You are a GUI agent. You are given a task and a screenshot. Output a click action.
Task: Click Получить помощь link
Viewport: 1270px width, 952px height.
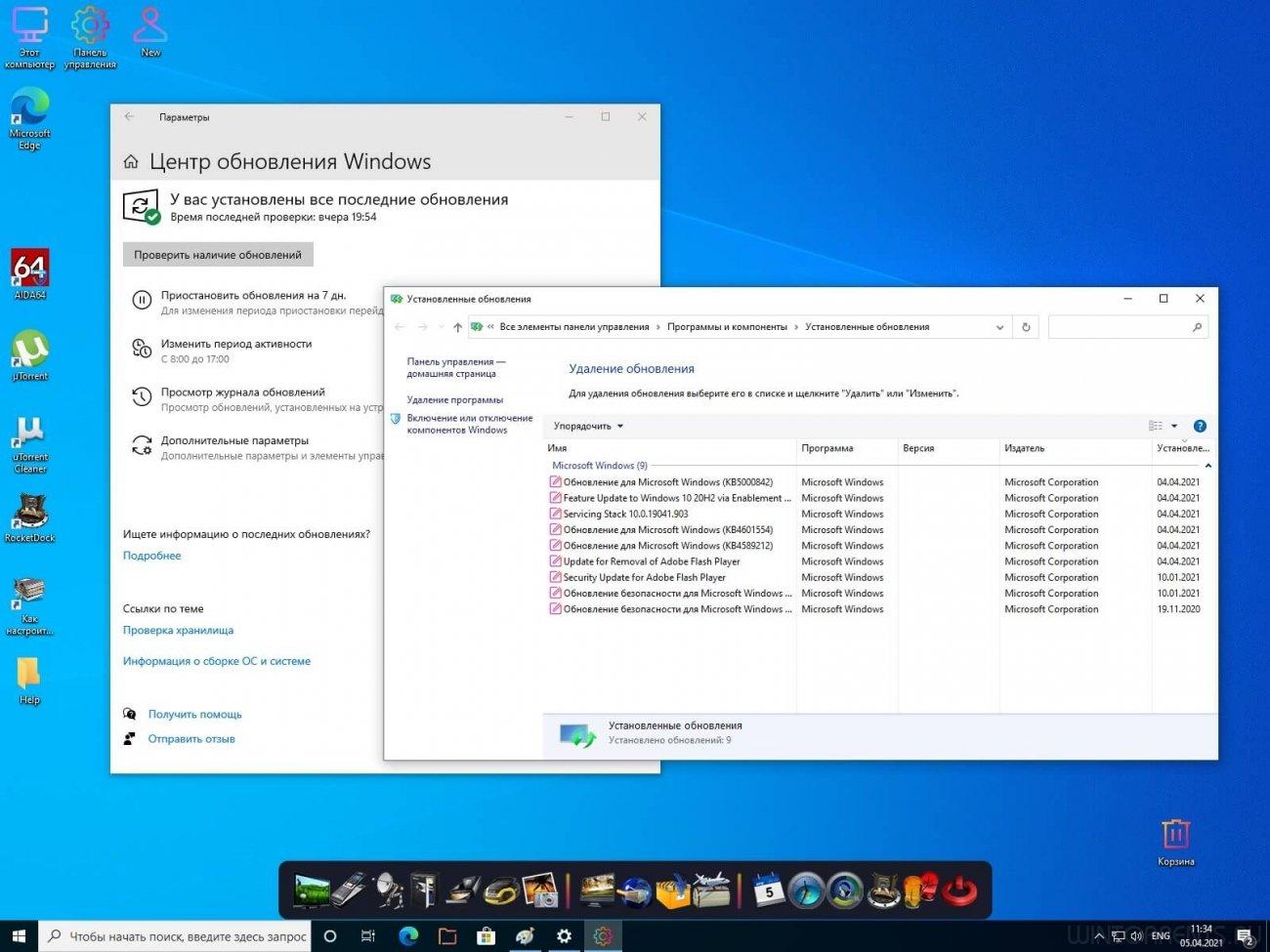(194, 715)
